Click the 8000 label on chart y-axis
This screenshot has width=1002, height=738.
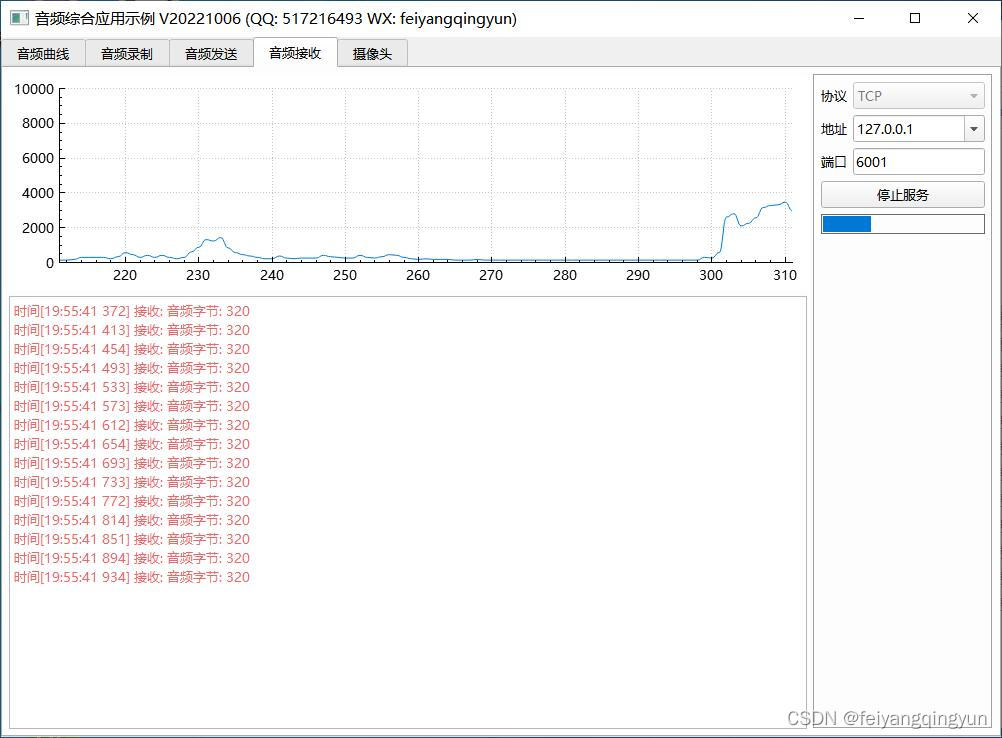coord(38,123)
